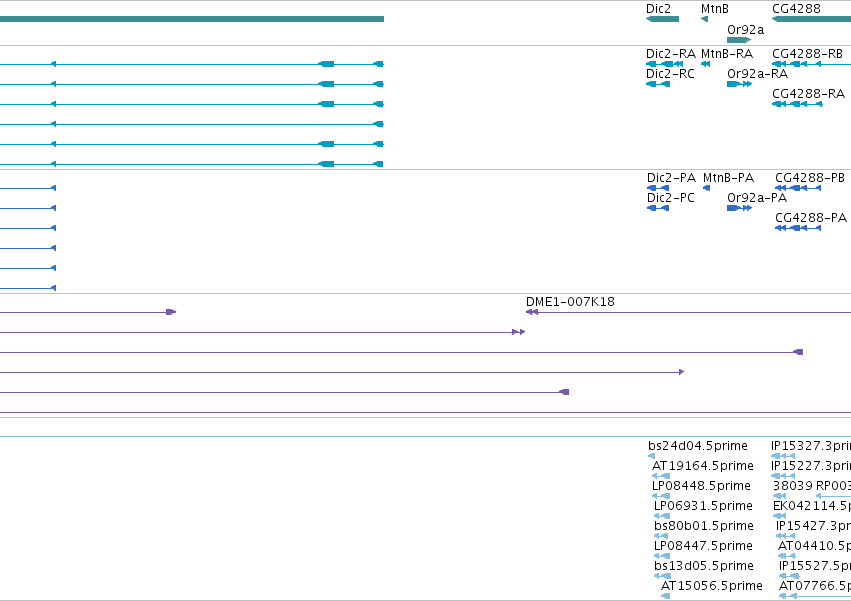Click the bs24d04.5prime EST label
Viewport: 851px width, 601px height.
[x=698, y=446]
